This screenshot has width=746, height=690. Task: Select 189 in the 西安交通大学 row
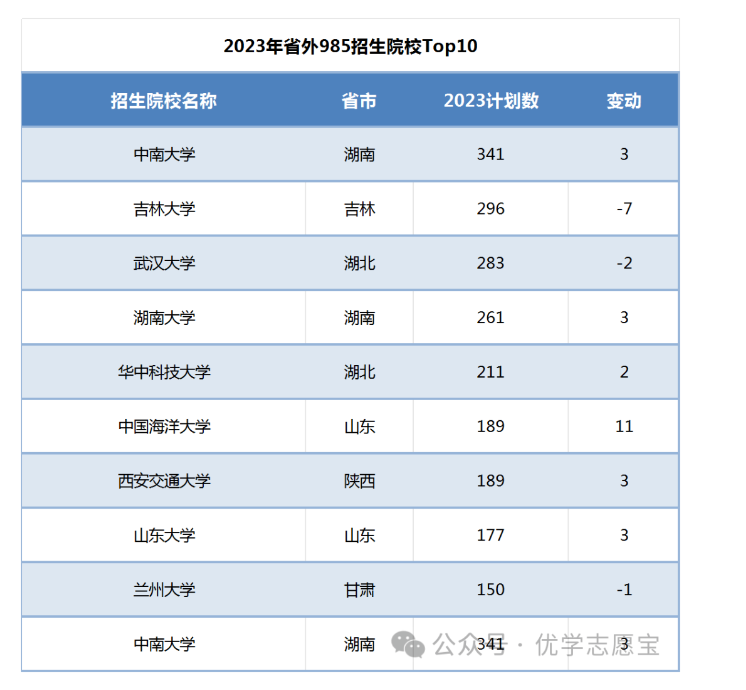coord(491,480)
